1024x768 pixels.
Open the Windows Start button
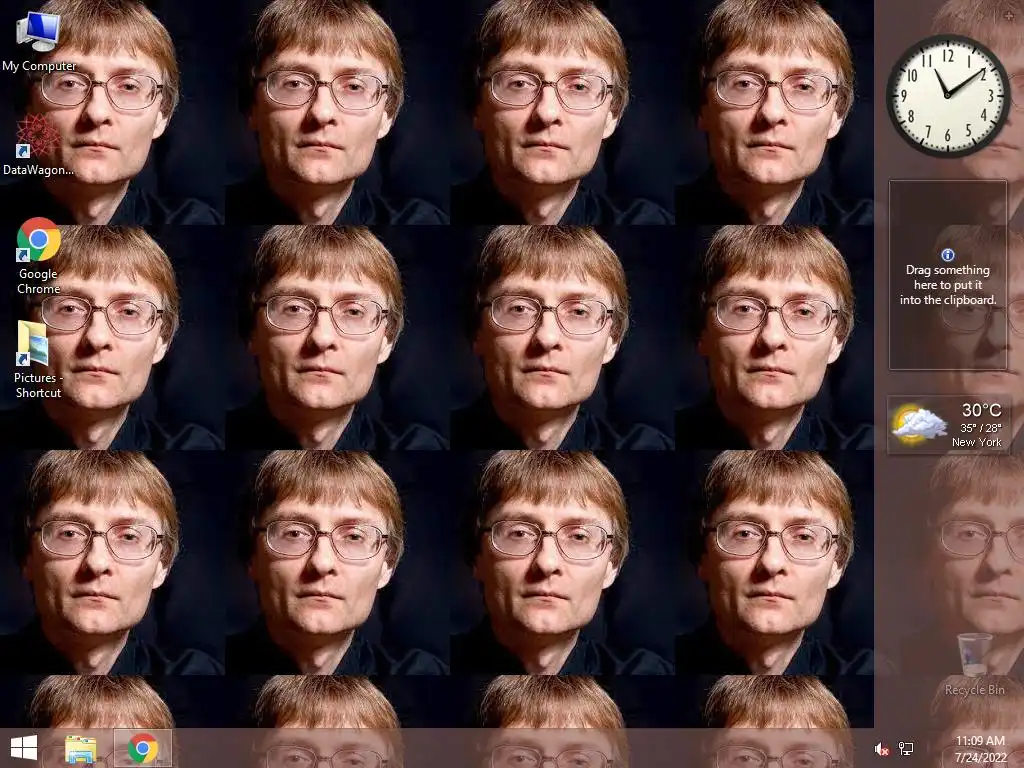coord(24,748)
